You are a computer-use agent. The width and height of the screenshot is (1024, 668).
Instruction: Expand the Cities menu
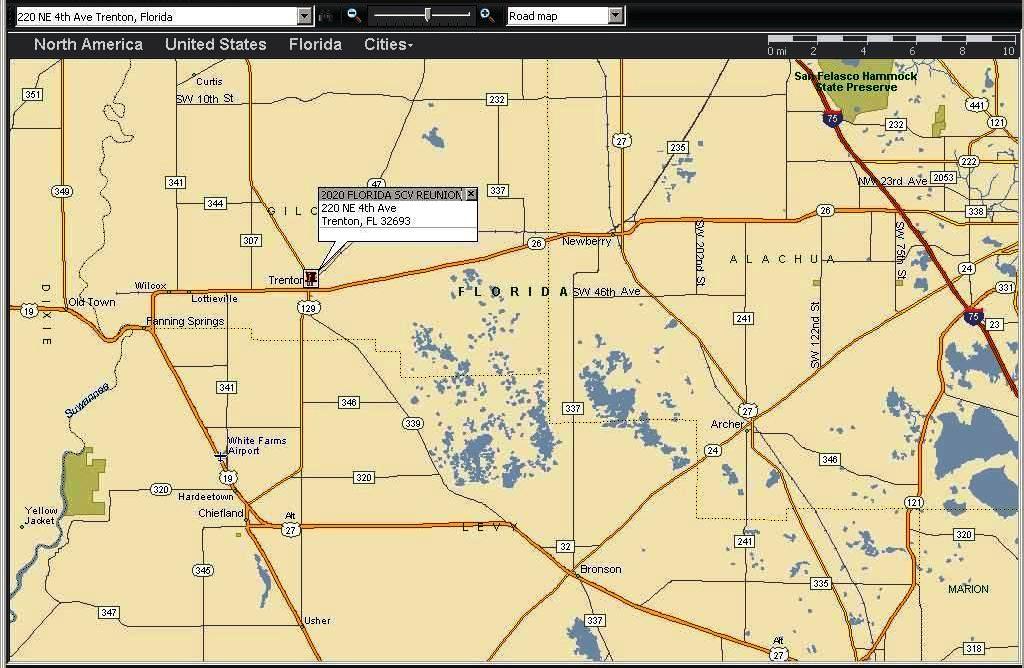pos(388,44)
